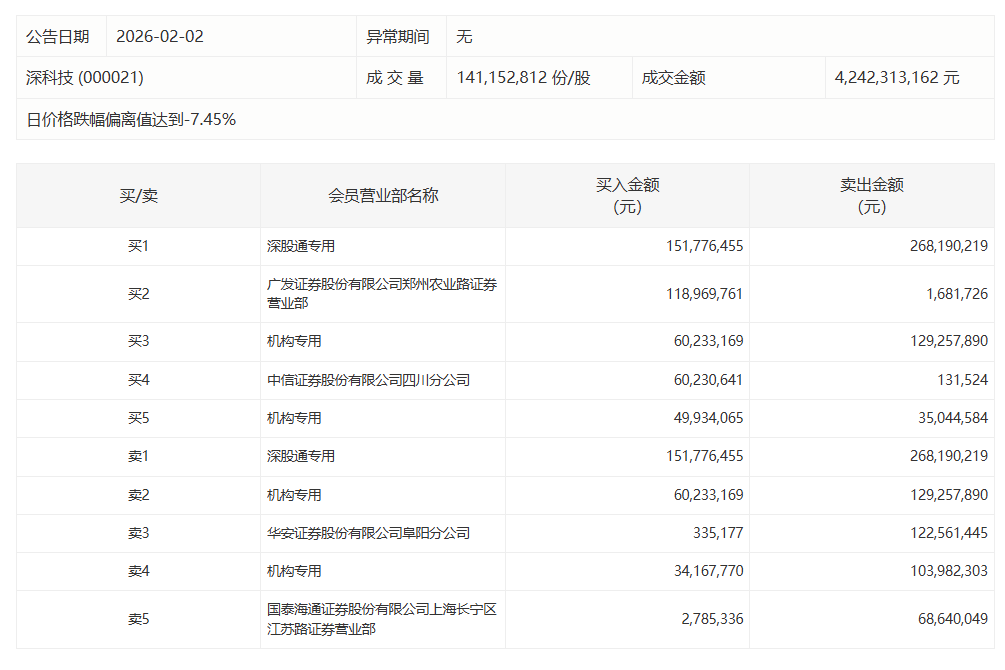This screenshot has height=670, width=1005.
Task: Open 华安证券股份有限公司阜阳分公司 entry
Action: pyautogui.click(x=368, y=533)
